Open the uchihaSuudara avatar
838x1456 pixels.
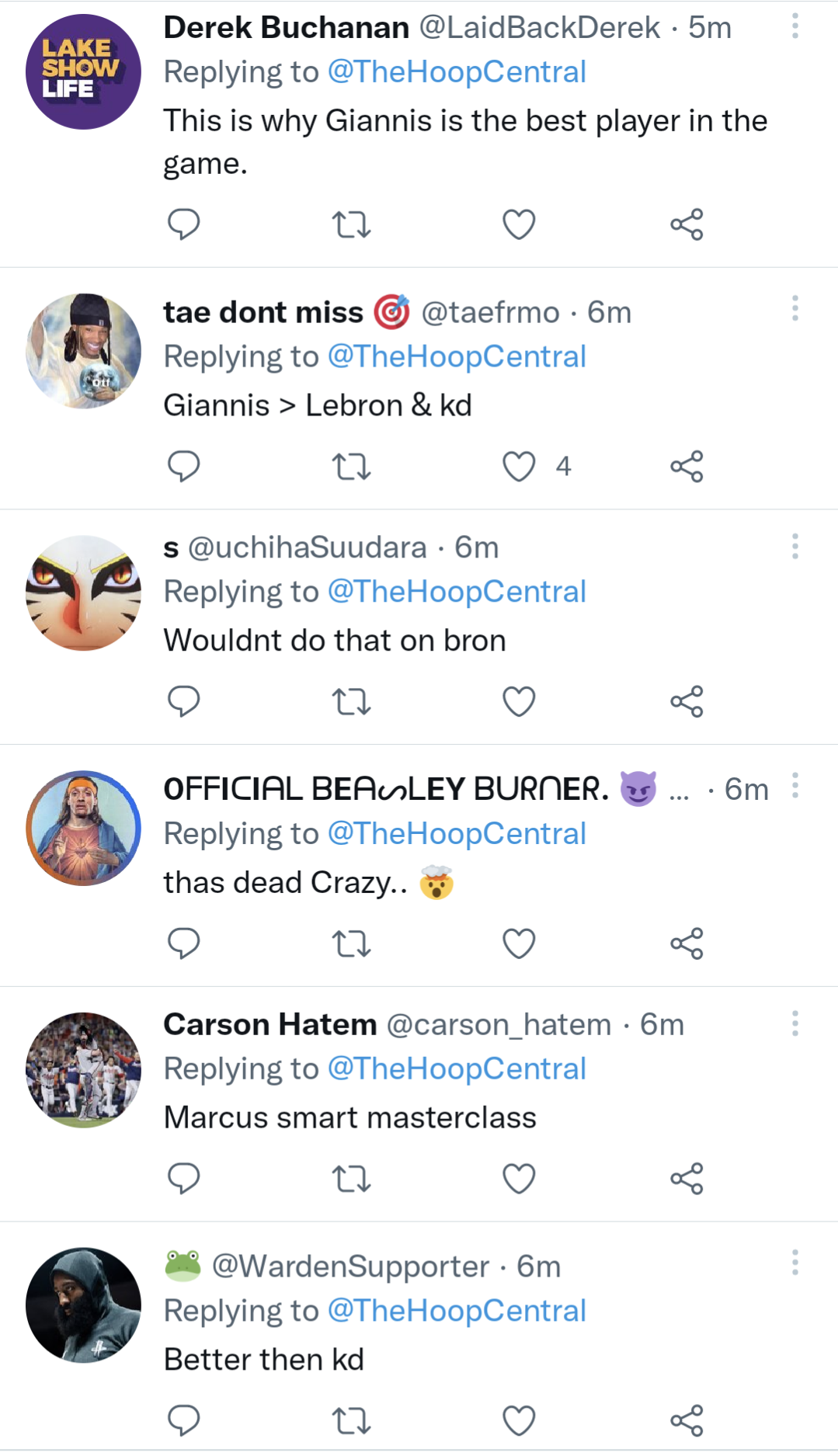(83, 592)
